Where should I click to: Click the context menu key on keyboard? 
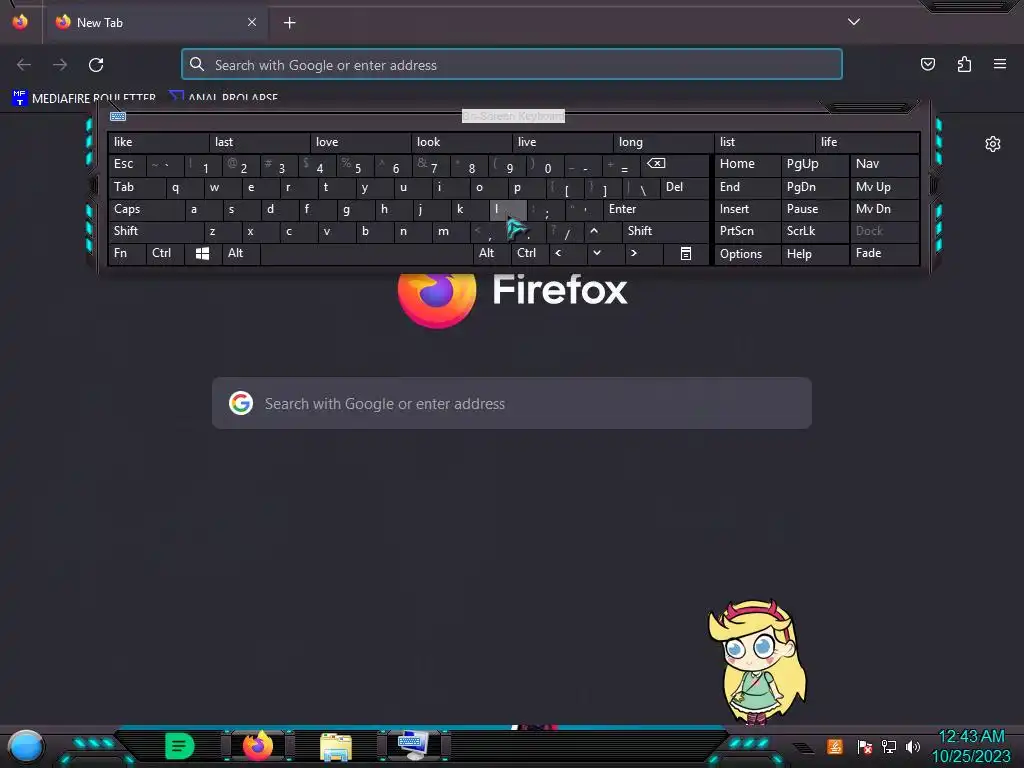[x=686, y=253]
